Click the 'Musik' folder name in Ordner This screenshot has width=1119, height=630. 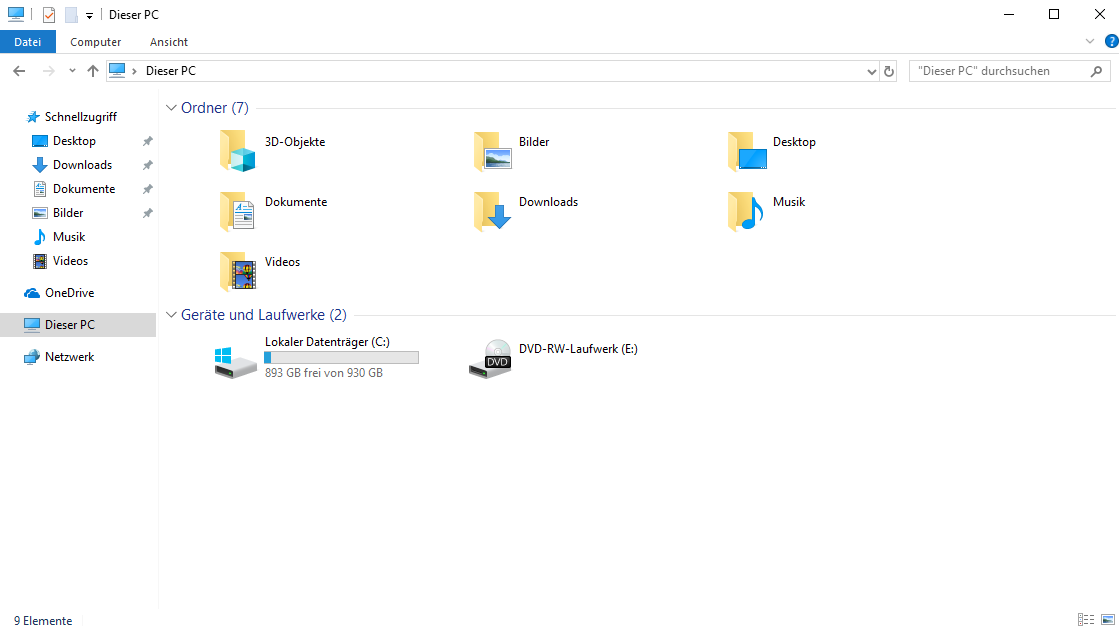(x=789, y=202)
